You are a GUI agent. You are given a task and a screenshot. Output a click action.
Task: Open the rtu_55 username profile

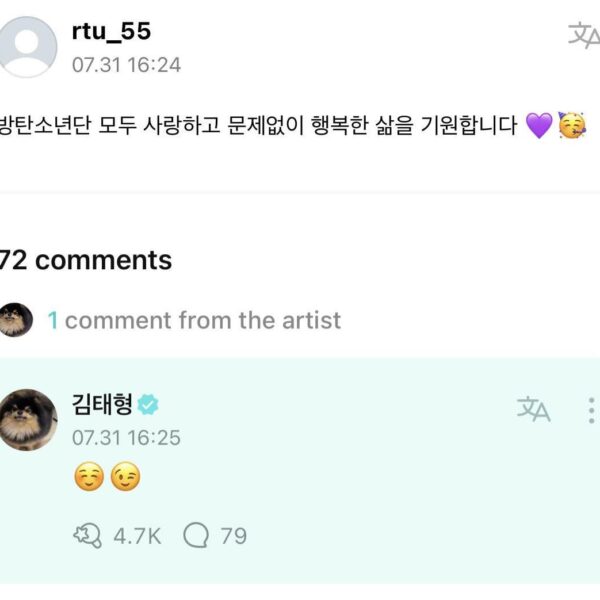110,31
